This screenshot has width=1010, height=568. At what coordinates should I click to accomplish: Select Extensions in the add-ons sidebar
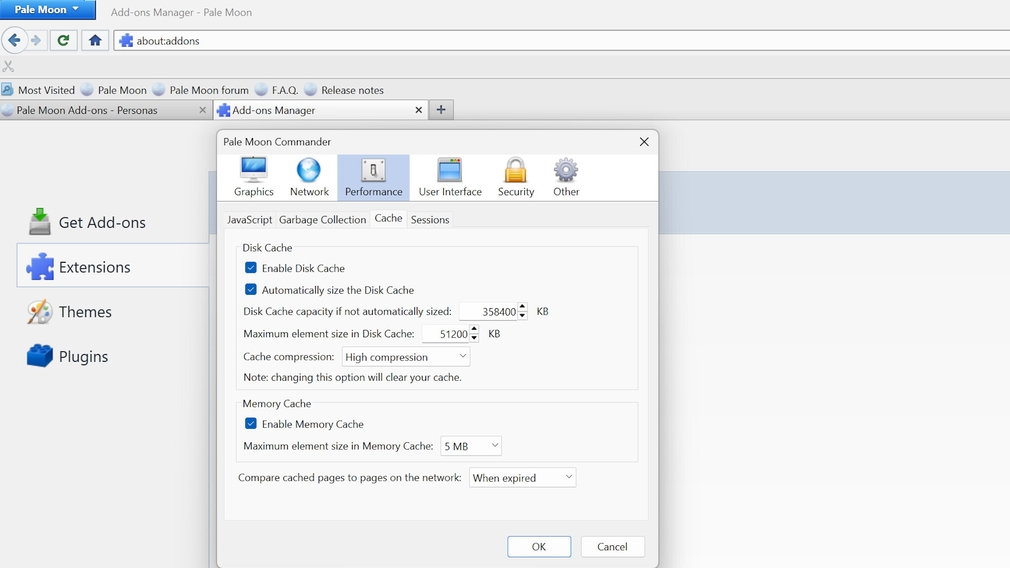pos(113,267)
